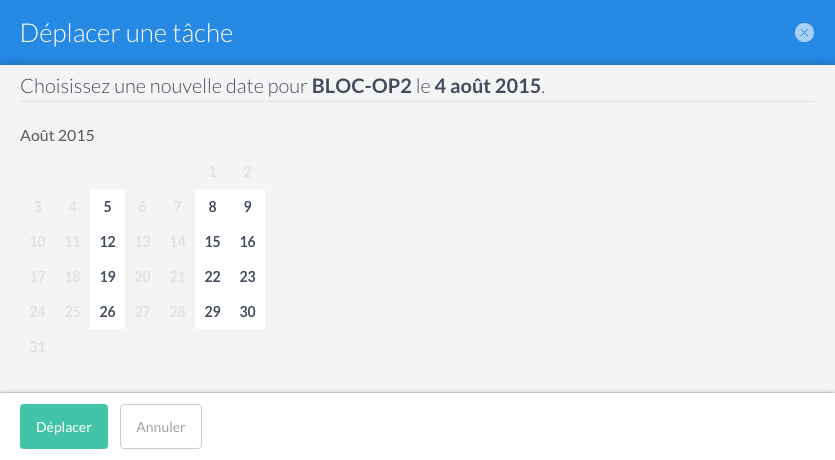This screenshot has width=835, height=460.
Task: Cancel with the Annuler button
Action: pos(161,426)
